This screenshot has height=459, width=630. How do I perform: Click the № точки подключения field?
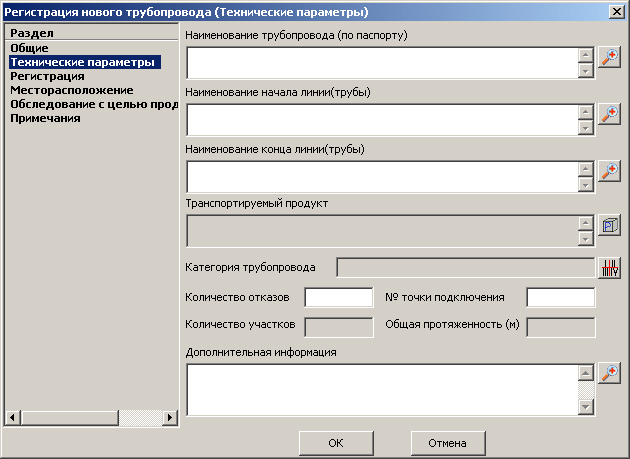(x=560, y=297)
